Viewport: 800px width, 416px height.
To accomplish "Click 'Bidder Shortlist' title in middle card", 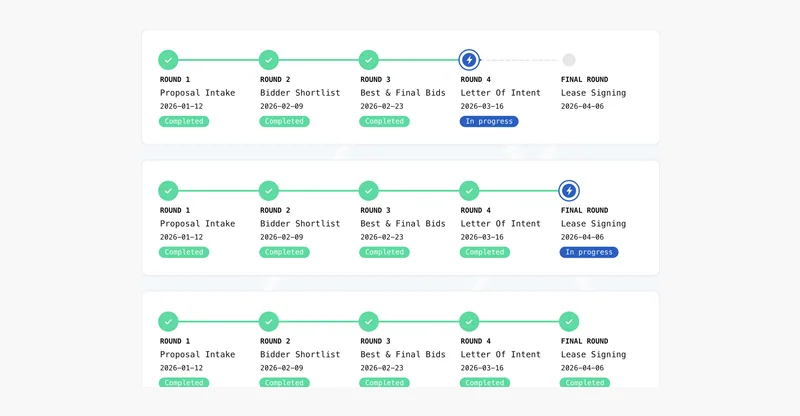I will pos(300,224).
